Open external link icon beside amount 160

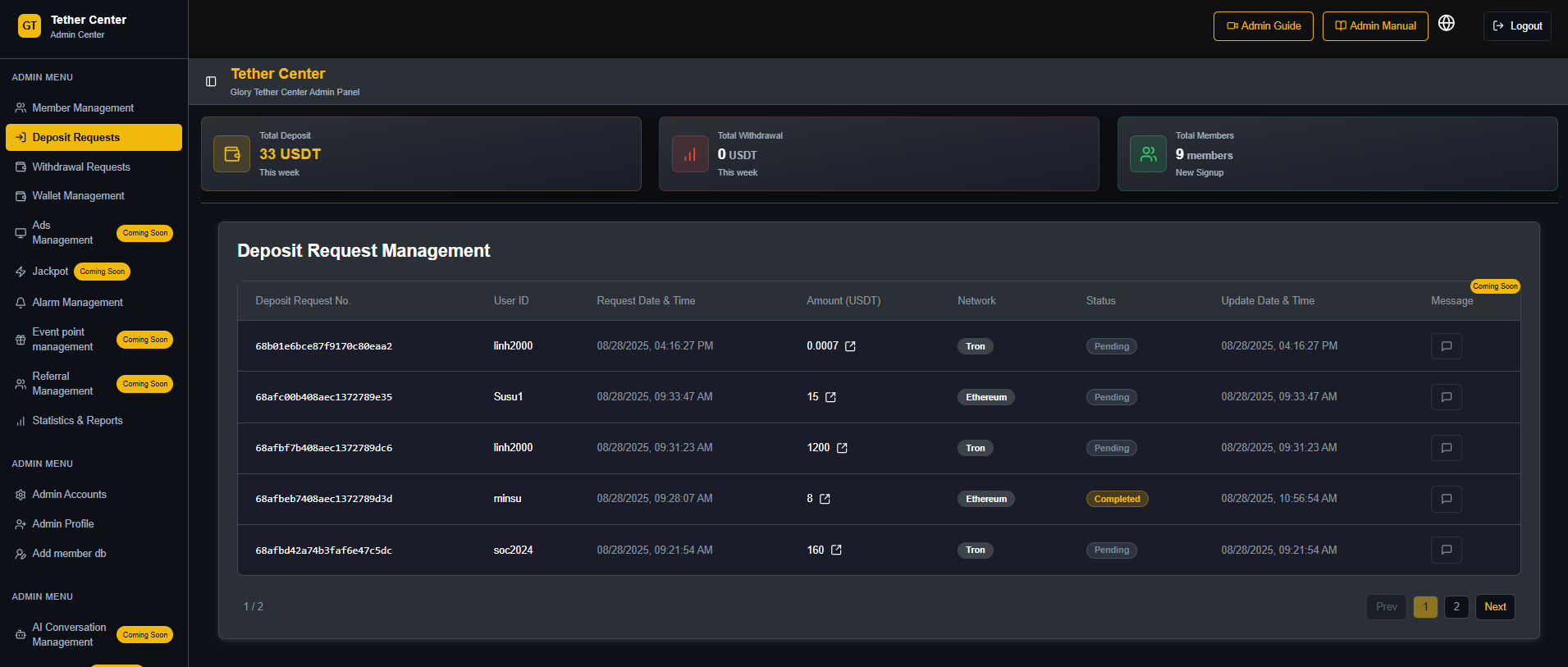[x=836, y=550]
